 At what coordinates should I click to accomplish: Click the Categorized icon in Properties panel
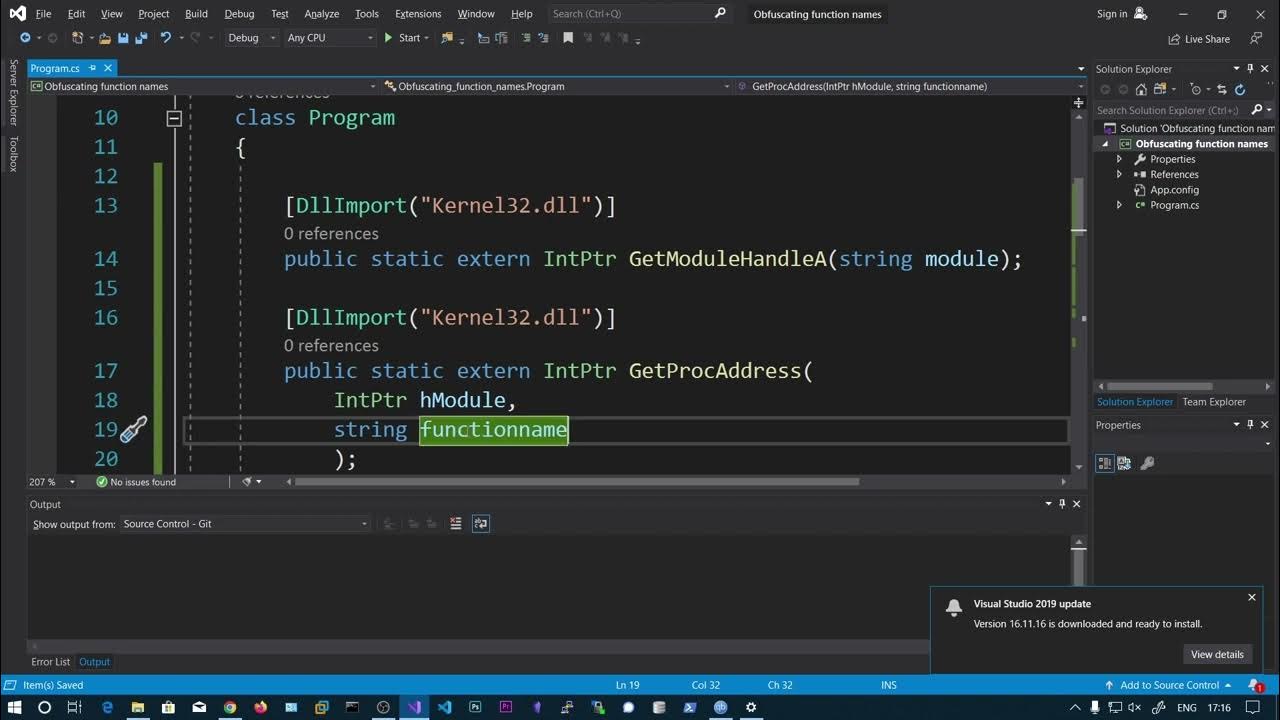(1105, 463)
